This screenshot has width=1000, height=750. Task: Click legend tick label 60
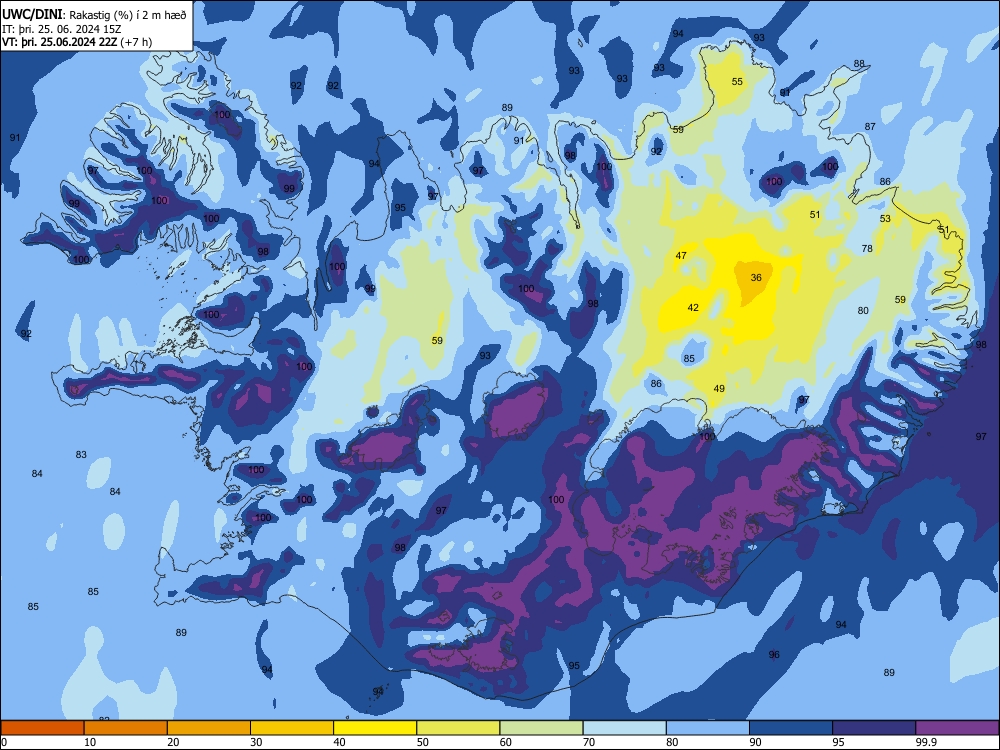tap(506, 742)
